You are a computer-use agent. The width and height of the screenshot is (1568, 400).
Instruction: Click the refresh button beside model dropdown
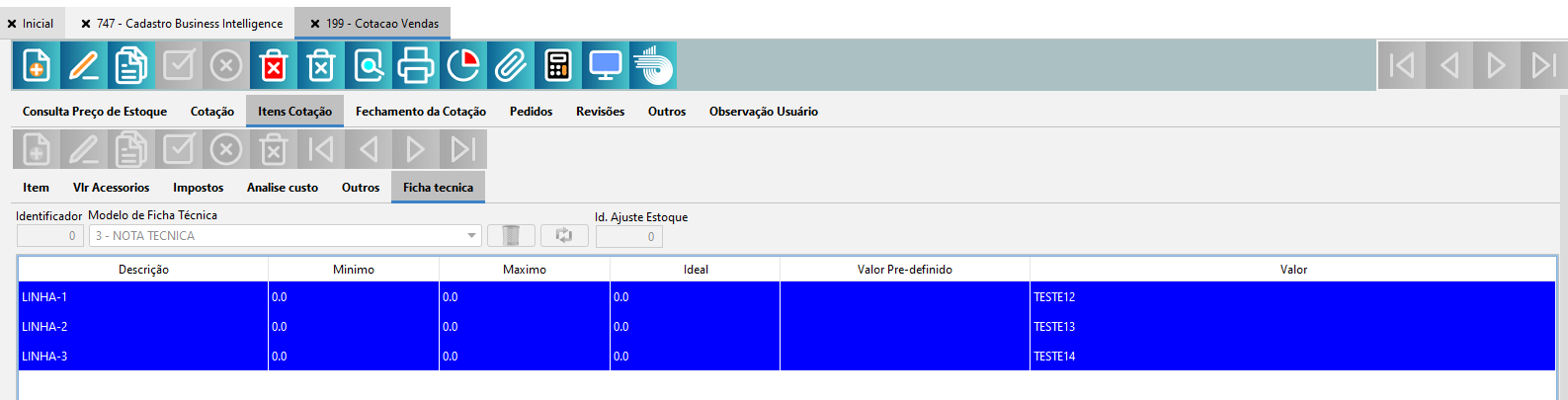click(x=564, y=236)
